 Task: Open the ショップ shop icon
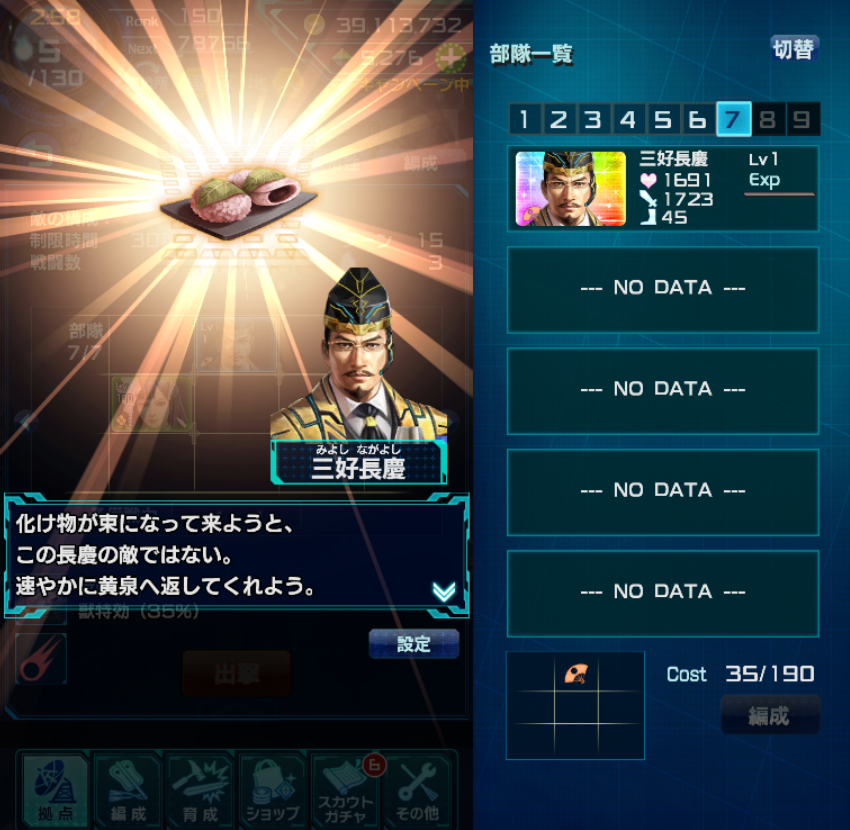pos(272,791)
